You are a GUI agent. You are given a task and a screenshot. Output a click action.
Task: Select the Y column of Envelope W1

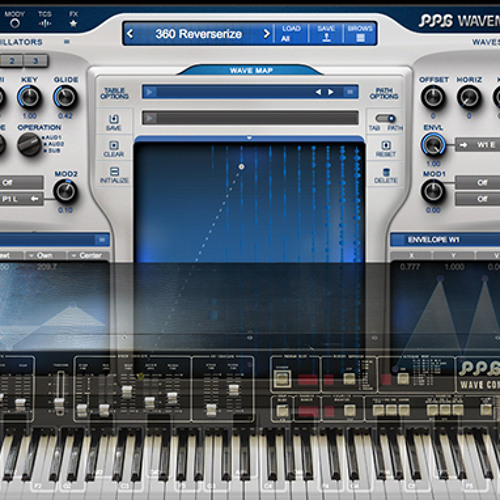(x=454, y=256)
